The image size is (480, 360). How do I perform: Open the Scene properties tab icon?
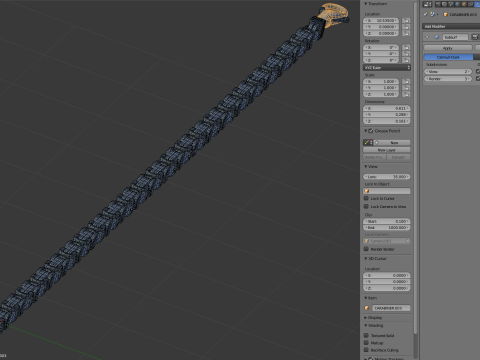click(x=451, y=4)
